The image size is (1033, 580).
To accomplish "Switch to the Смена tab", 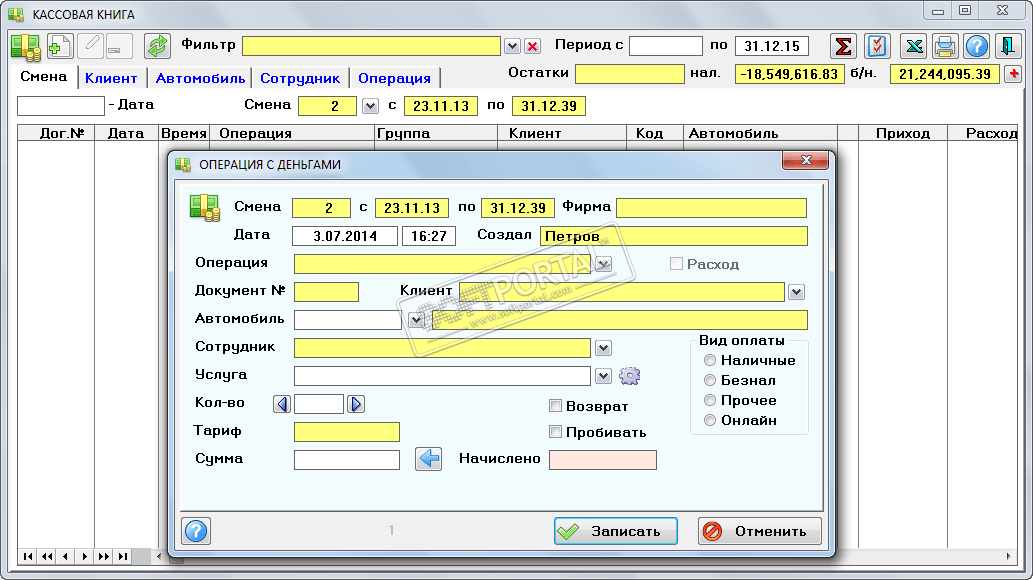I will click(x=43, y=76).
